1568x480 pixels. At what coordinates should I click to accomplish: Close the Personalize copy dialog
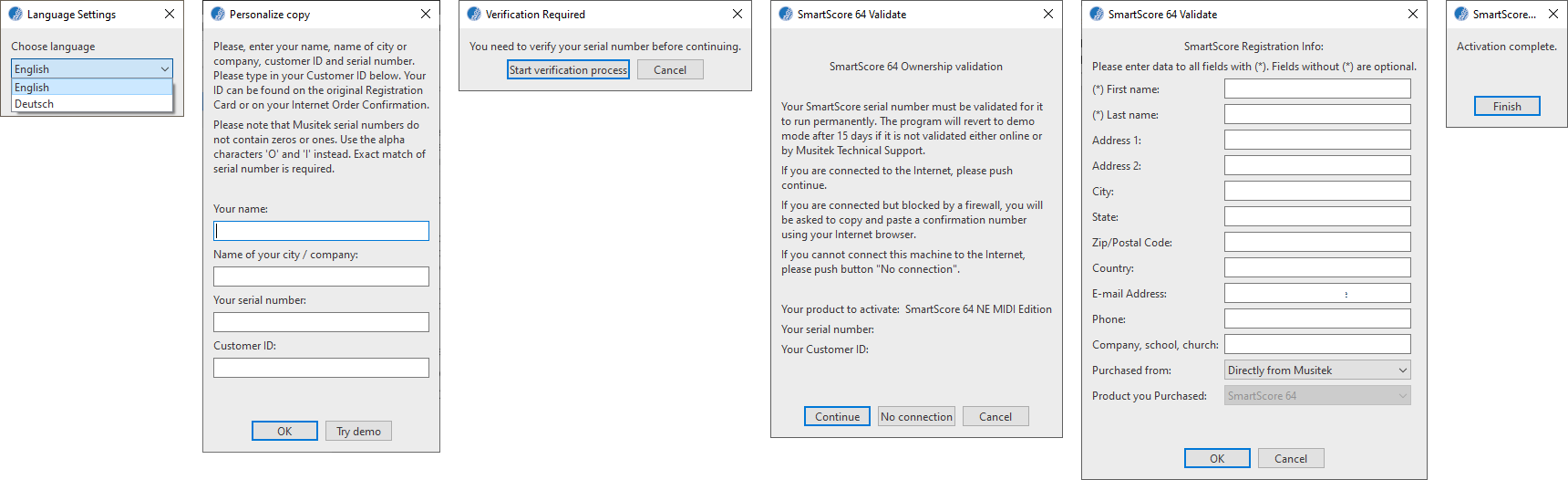(x=426, y=15)
